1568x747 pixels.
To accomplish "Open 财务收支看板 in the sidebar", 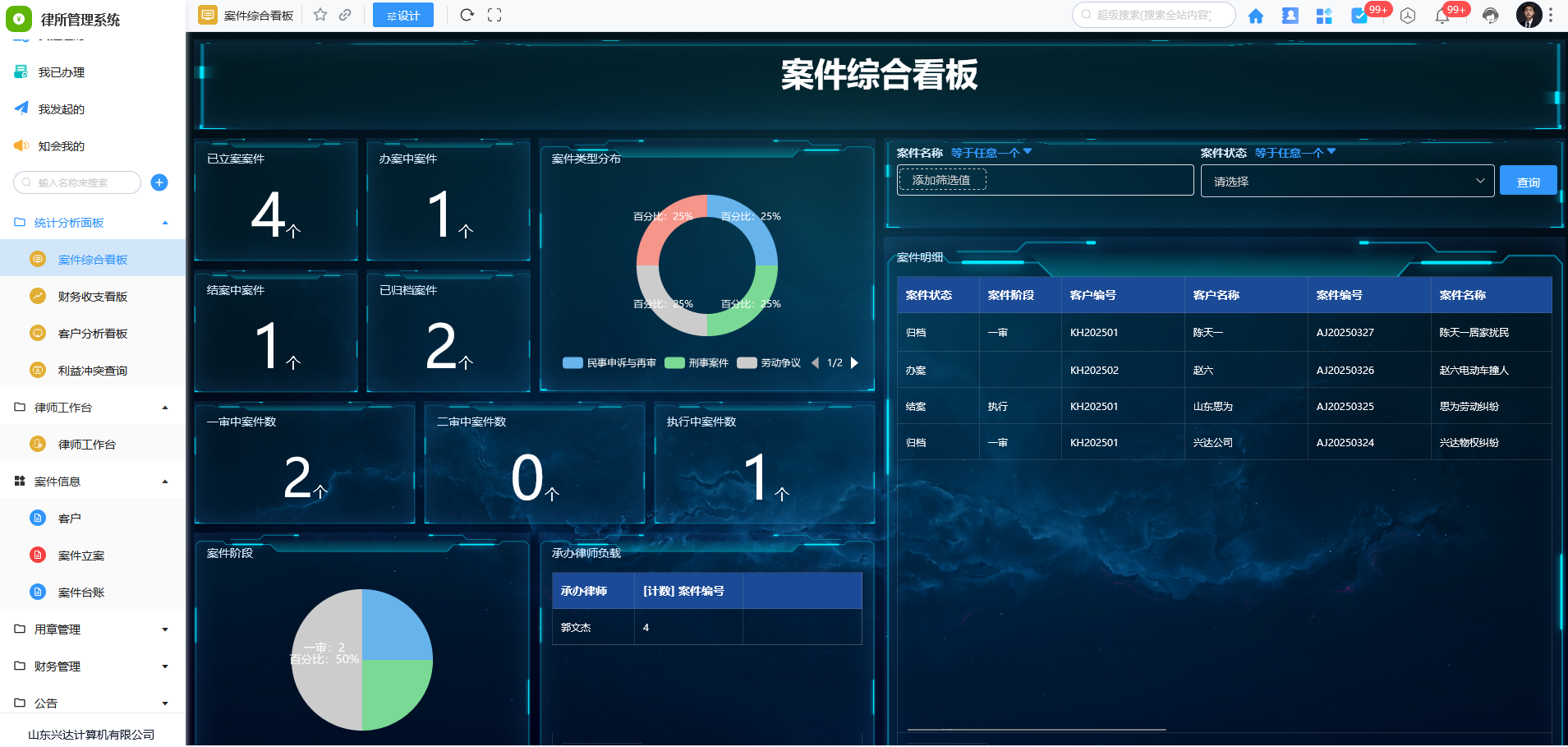I will coord(92,297).
